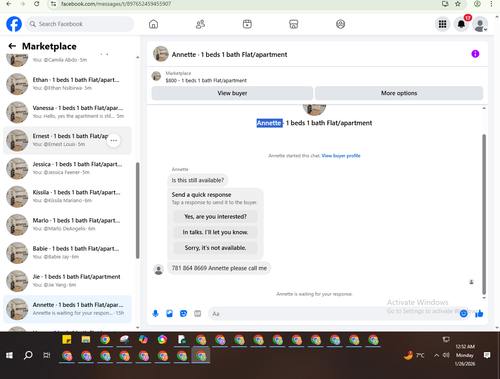Go to the Home feed icon
This screenshot has width=500, height=379.
point(153,24)
